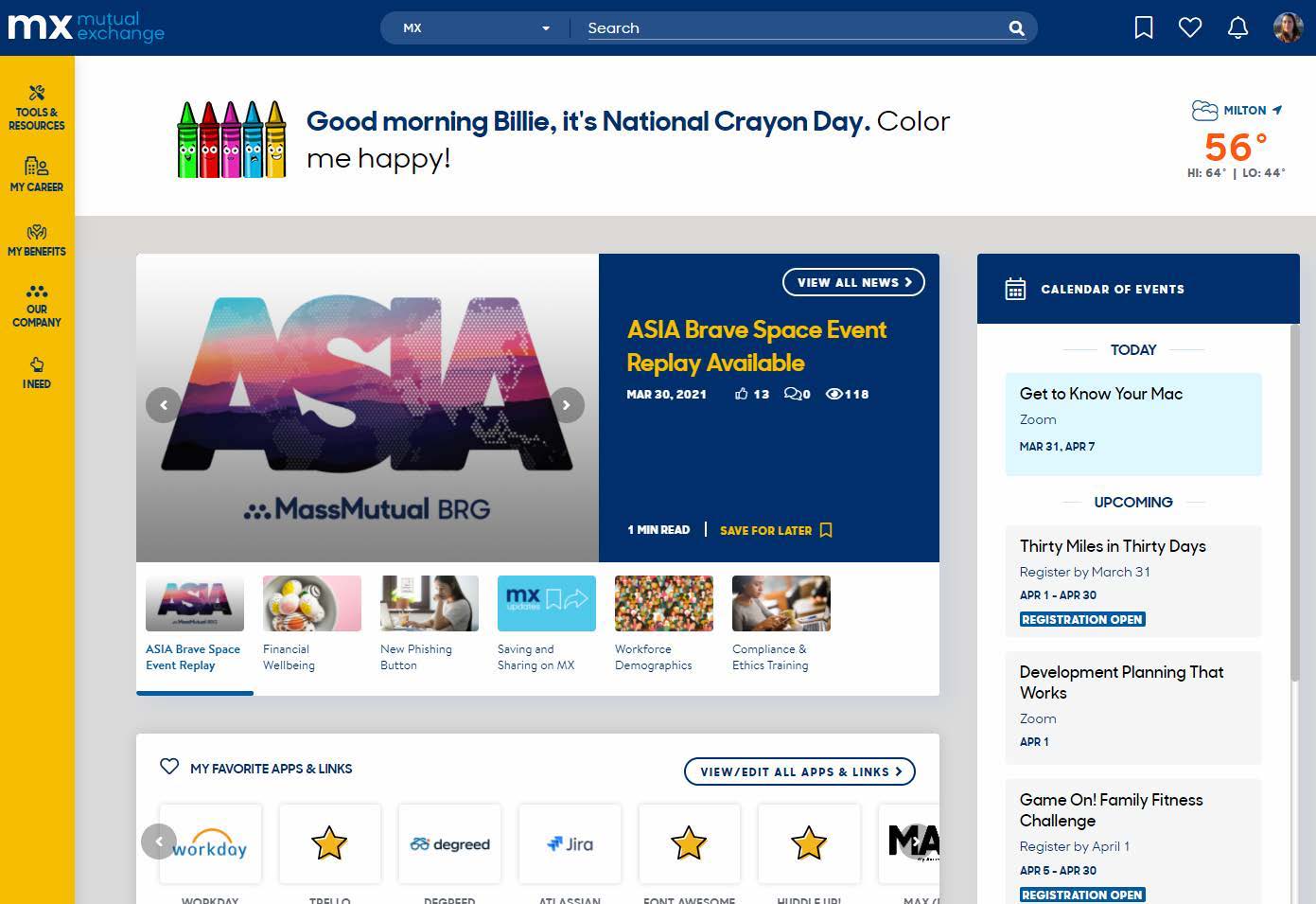This screenshot has height=904, width=1316.
Task: Click the Calendar of Events icon
Action: 1015,289
